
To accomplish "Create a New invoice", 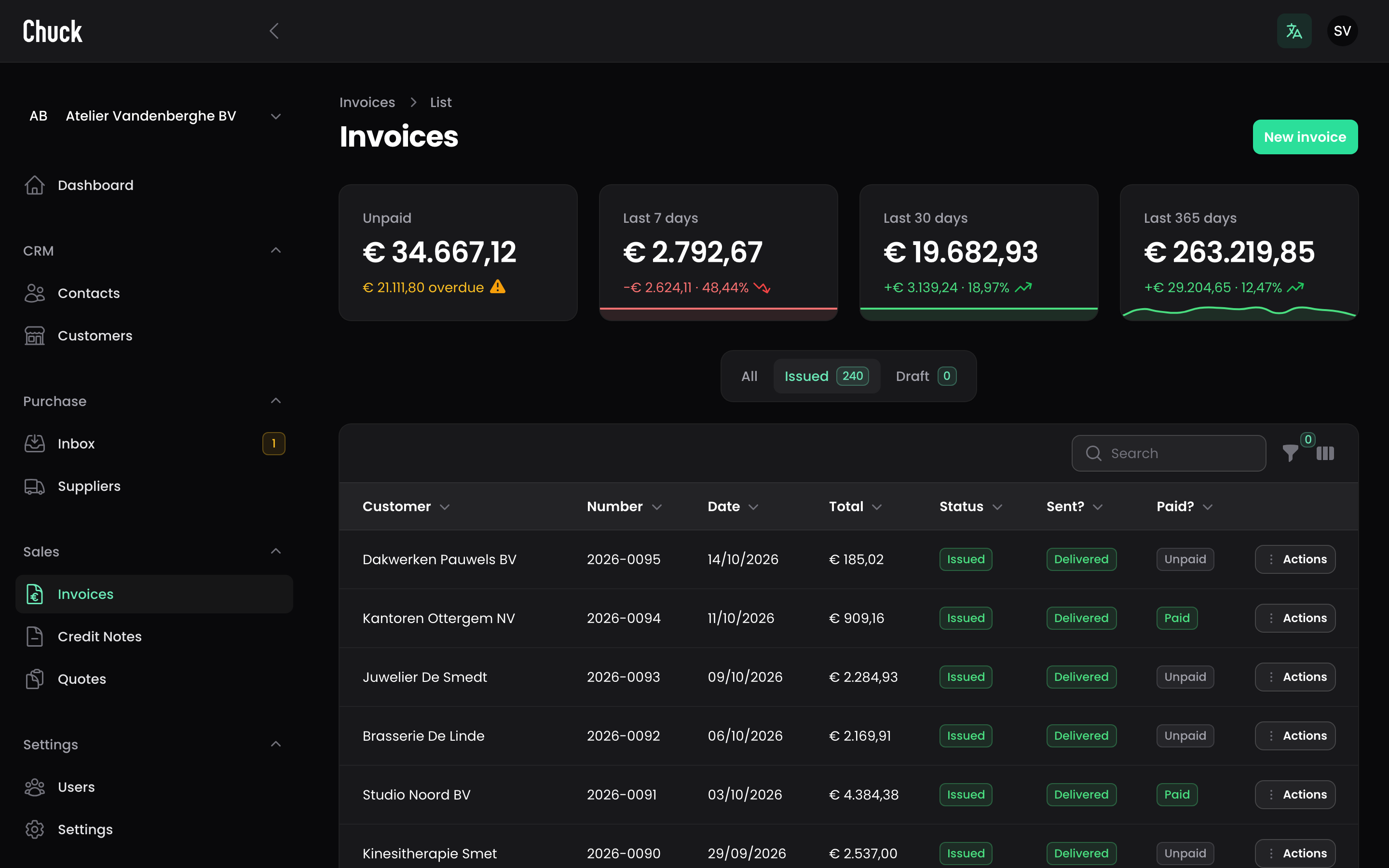I will tap(1305, 136).
